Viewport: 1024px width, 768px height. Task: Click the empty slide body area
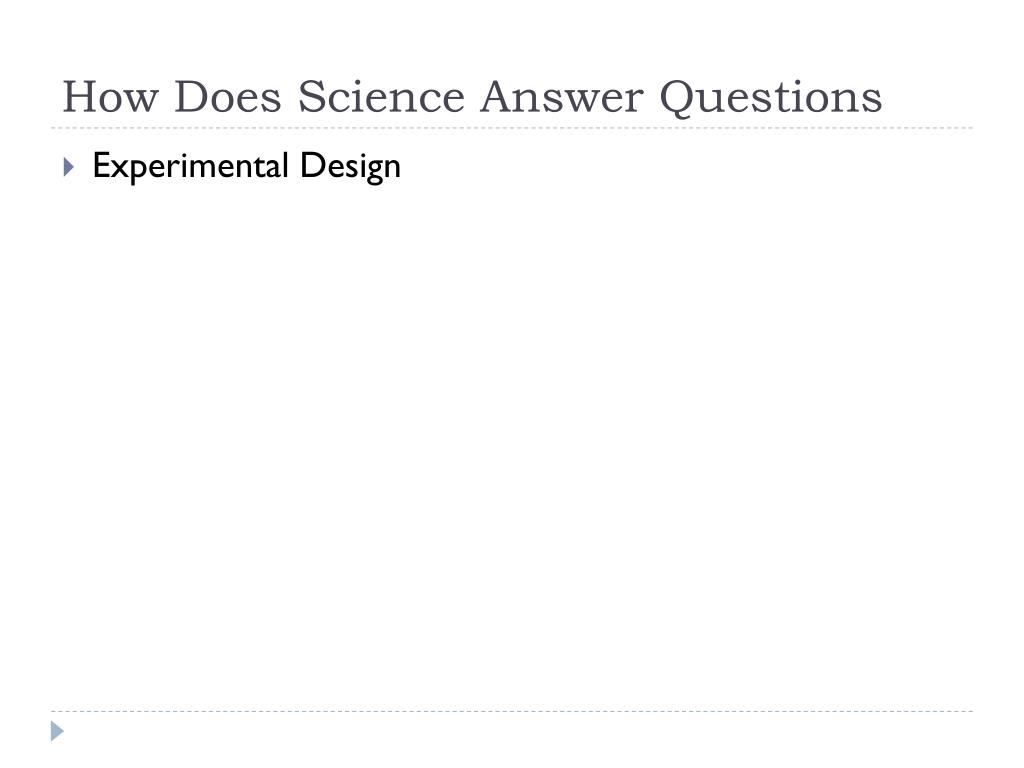[512, 444]
